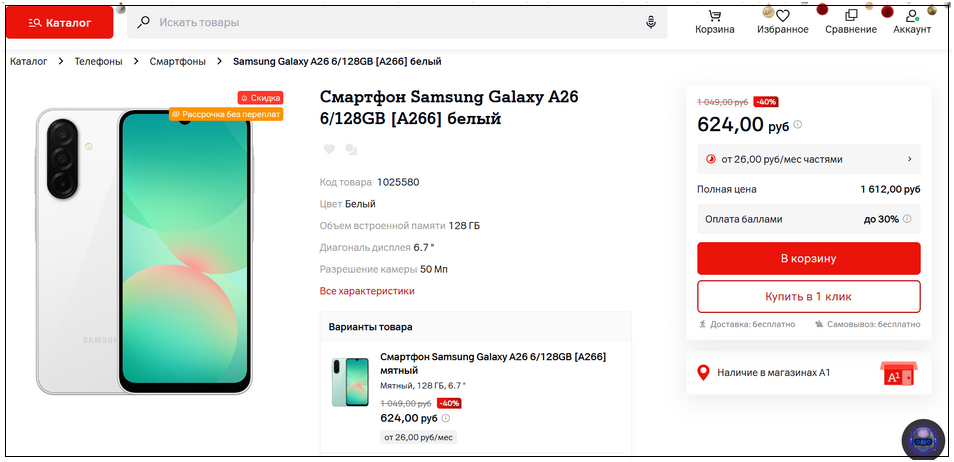
Task: Open the cart (Корзина) icon
Action: 714,17
